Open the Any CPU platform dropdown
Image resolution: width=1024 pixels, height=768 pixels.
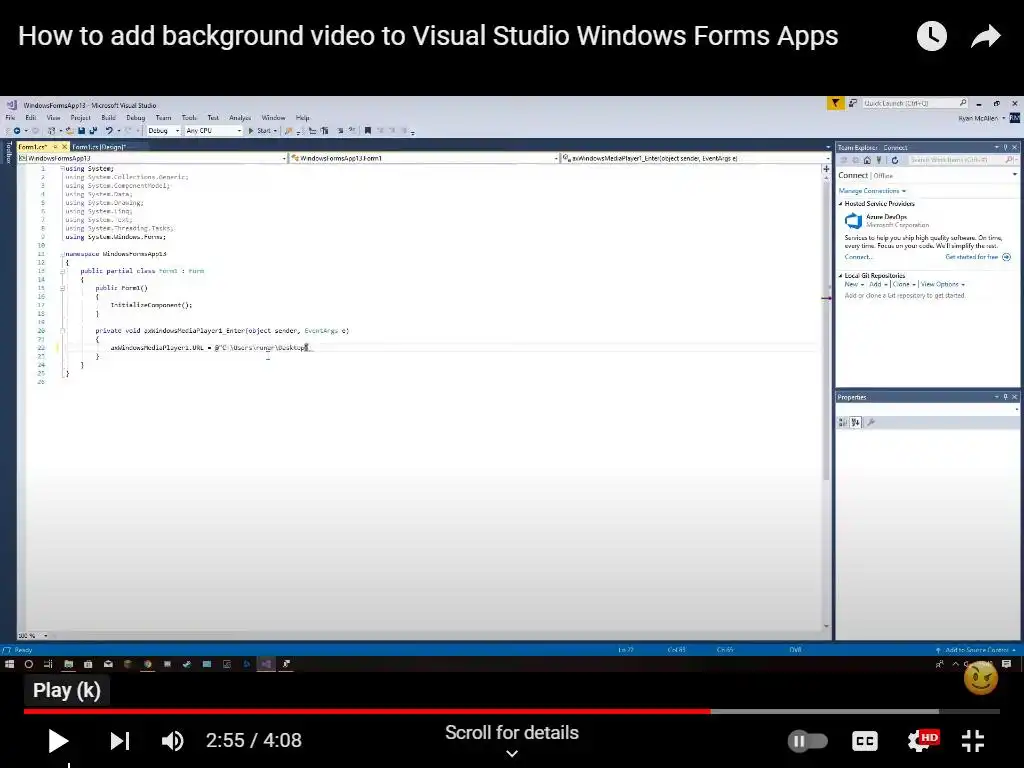point(214,131)
